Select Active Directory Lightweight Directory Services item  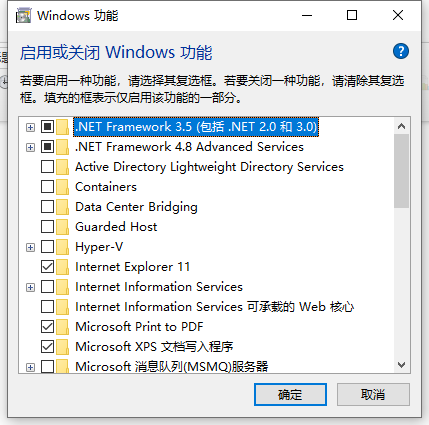(x=209, y=167)
